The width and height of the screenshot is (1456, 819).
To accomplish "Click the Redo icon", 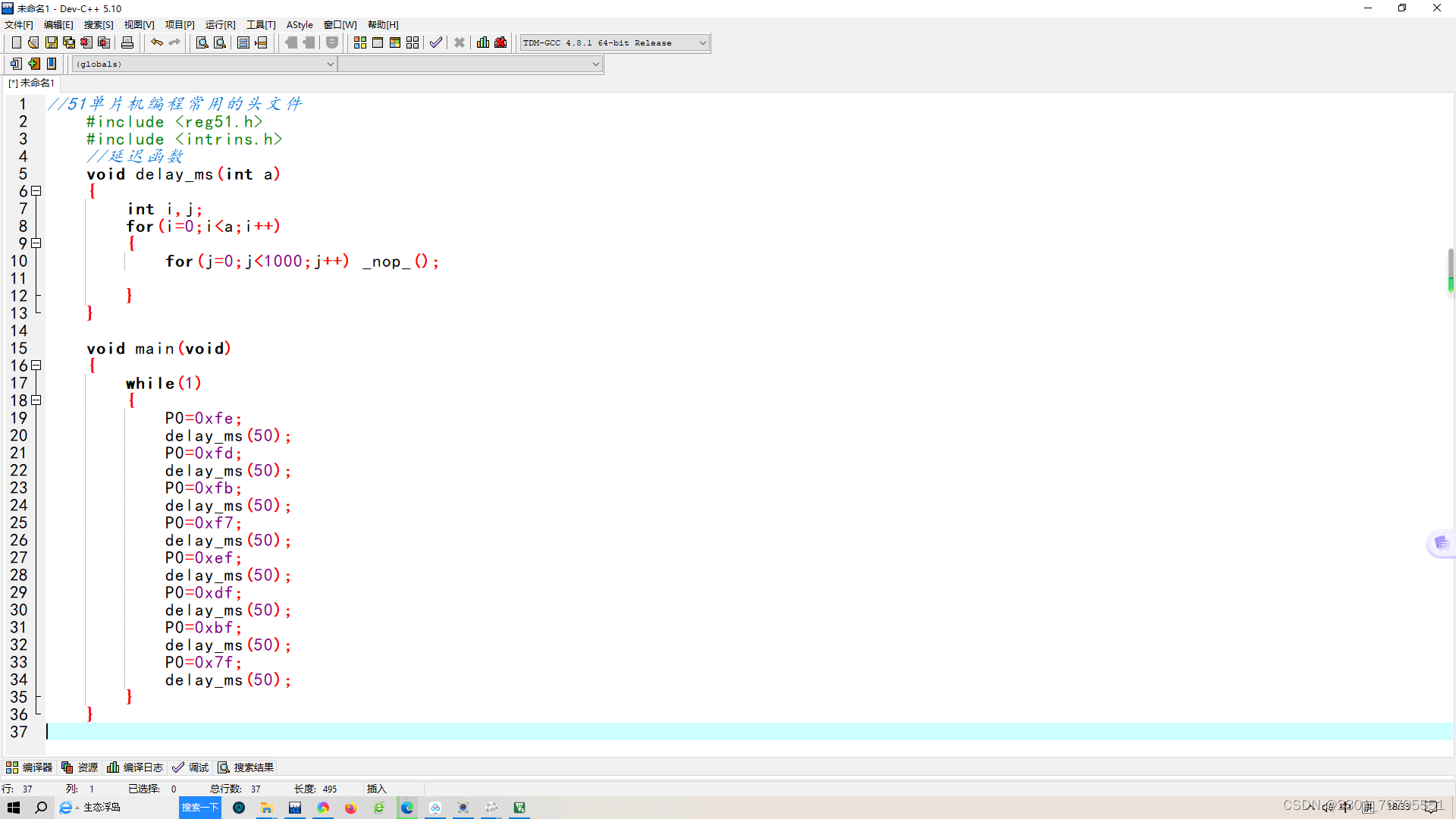I will click(x=175, y=42).
